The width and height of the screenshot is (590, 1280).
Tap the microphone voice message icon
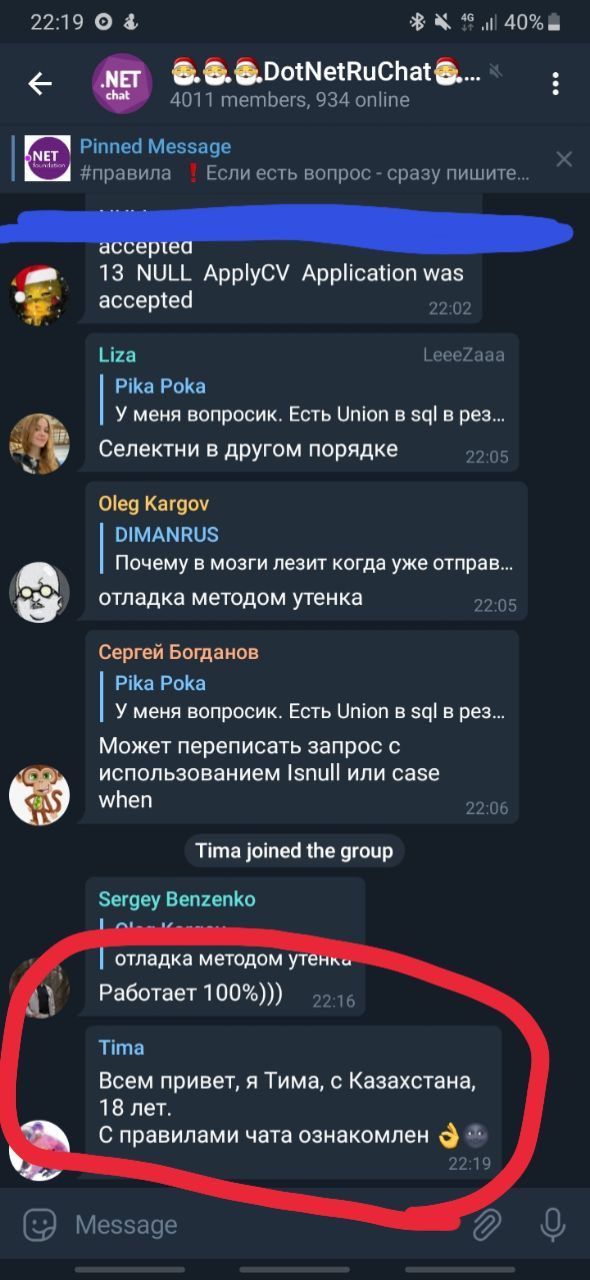coord(551,1224)
